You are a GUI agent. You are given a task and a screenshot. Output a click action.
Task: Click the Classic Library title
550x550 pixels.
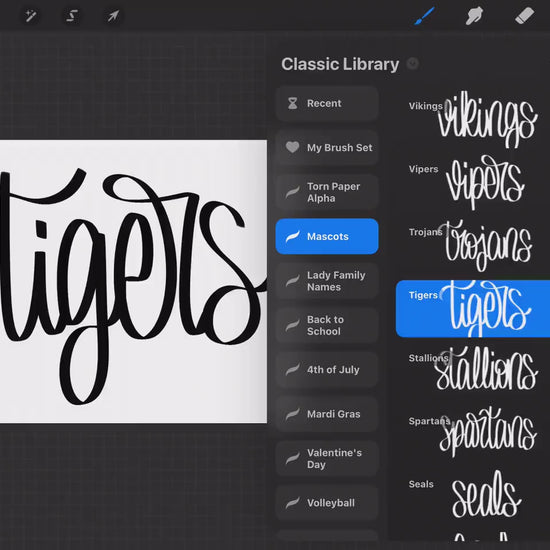(340, 64)
